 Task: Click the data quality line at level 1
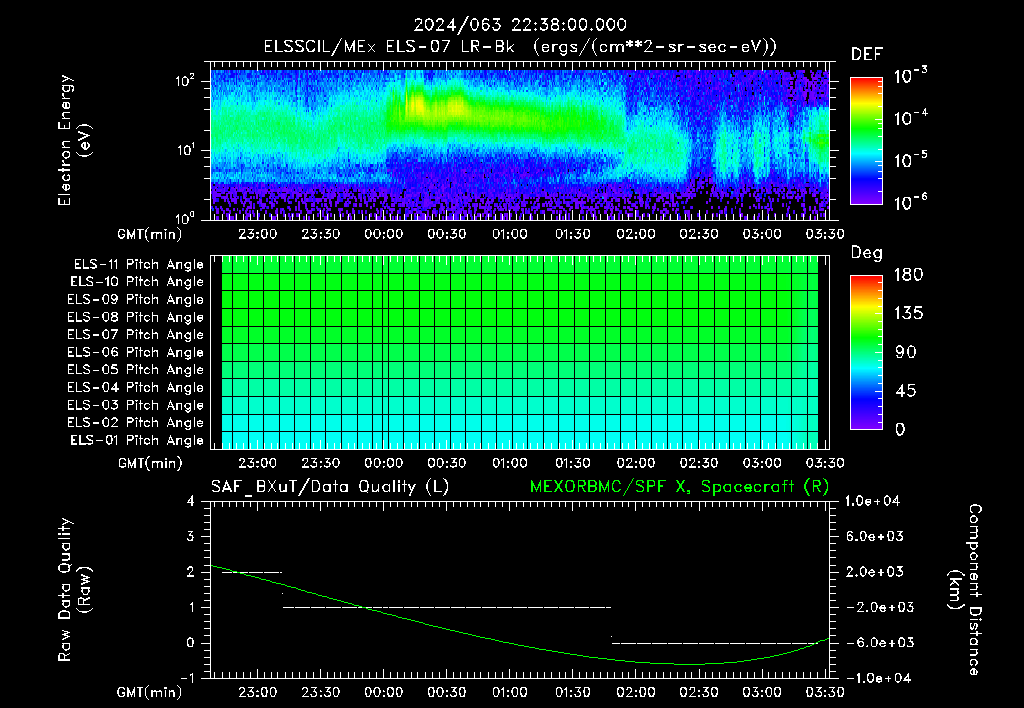pyautogui.click(x=447, y=607)
